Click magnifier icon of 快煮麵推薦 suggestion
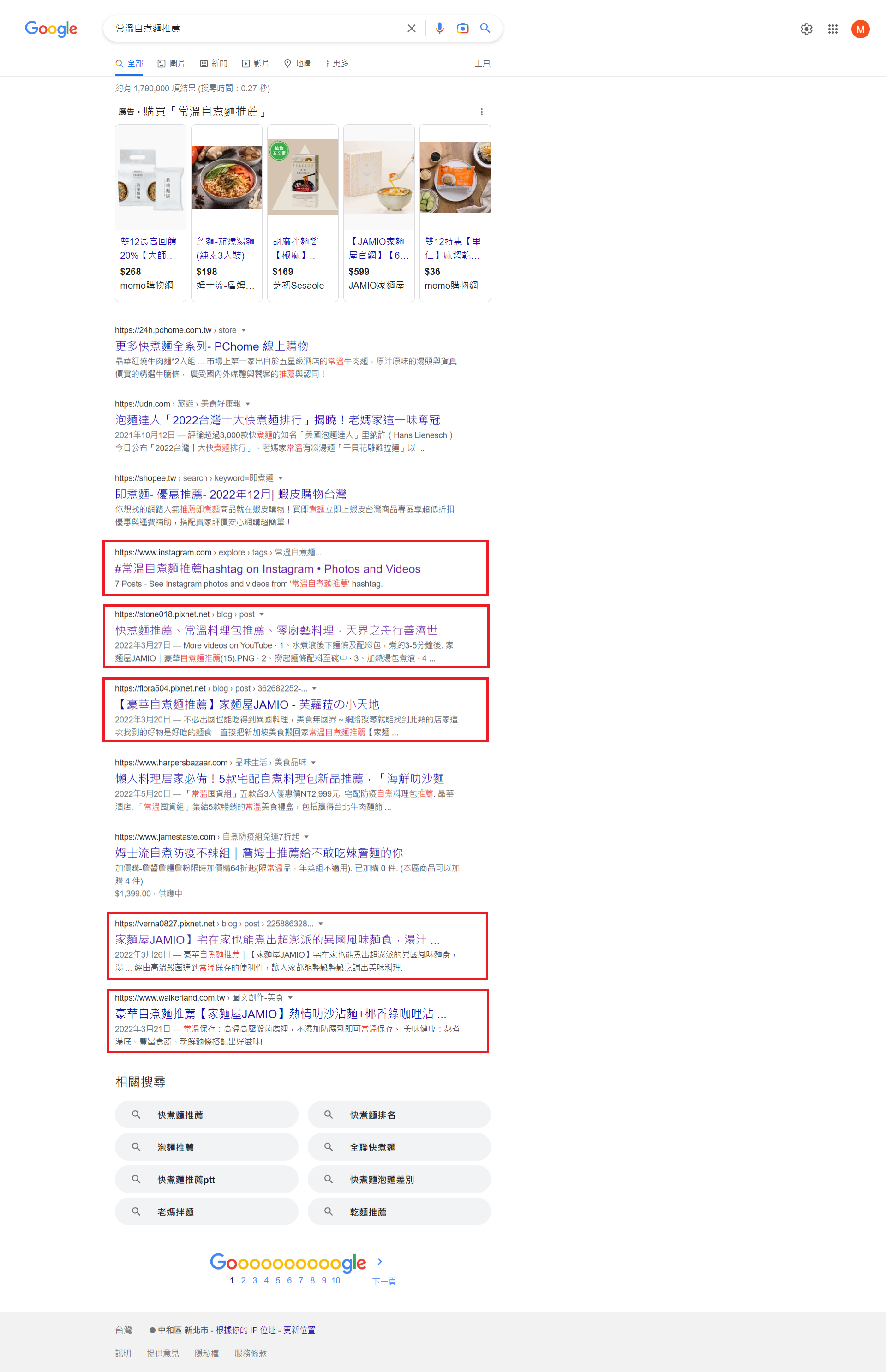 (x=136, y=1115)
